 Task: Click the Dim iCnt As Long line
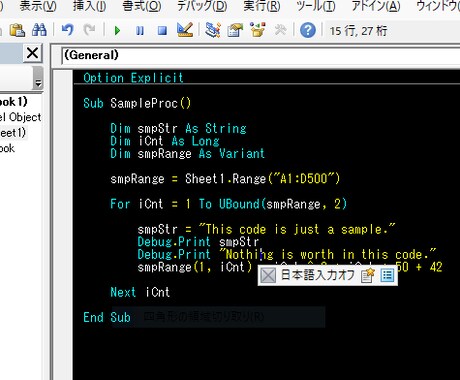[165, 141]
